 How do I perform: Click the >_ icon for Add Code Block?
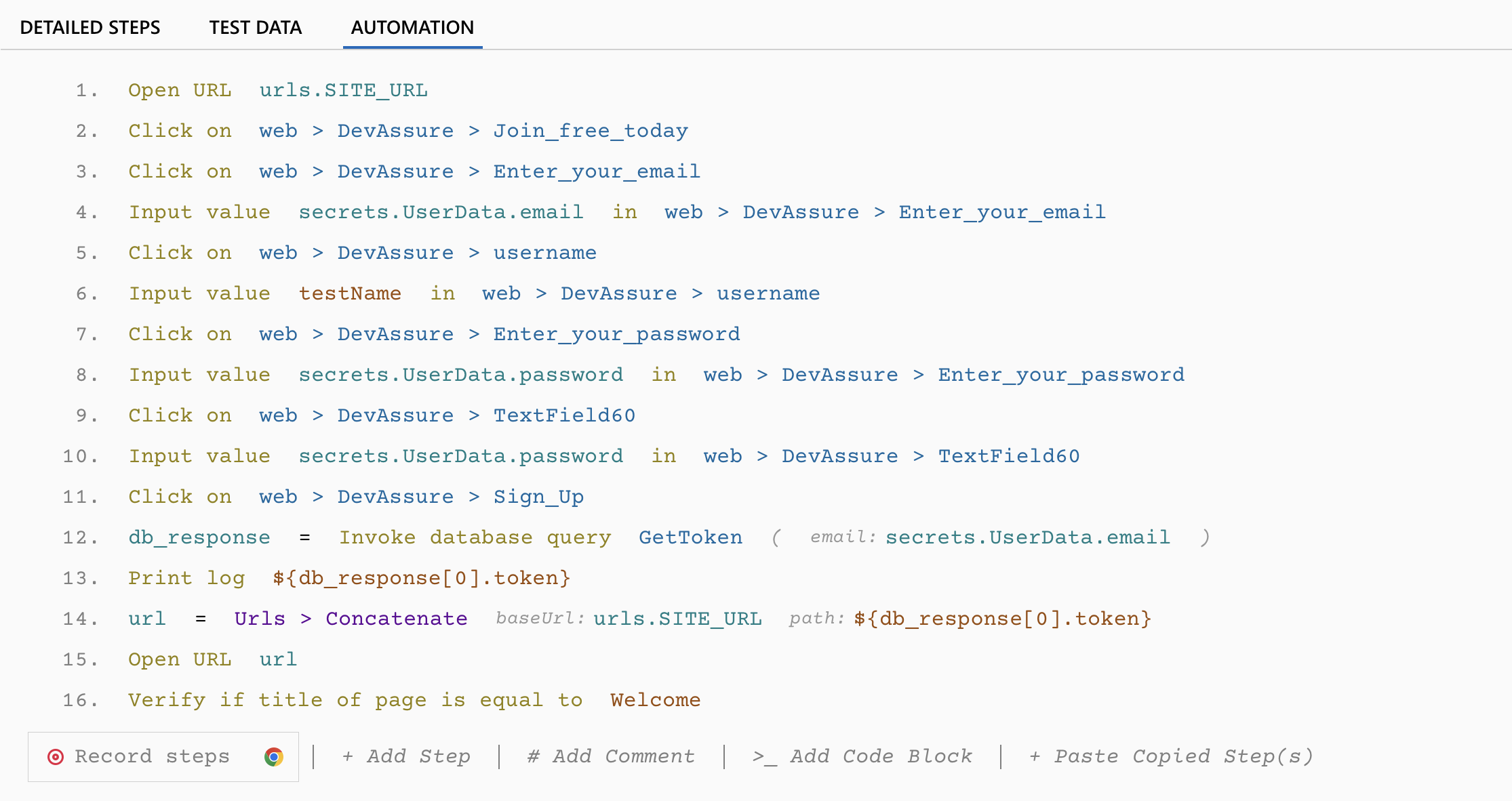(x=765, y=756)
